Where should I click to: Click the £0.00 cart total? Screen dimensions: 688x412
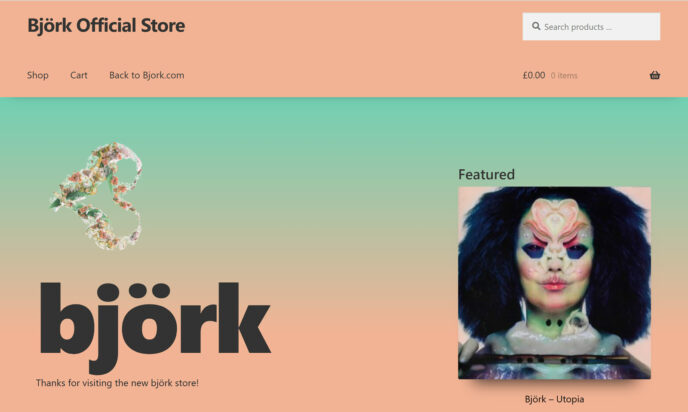click(534, 75)
